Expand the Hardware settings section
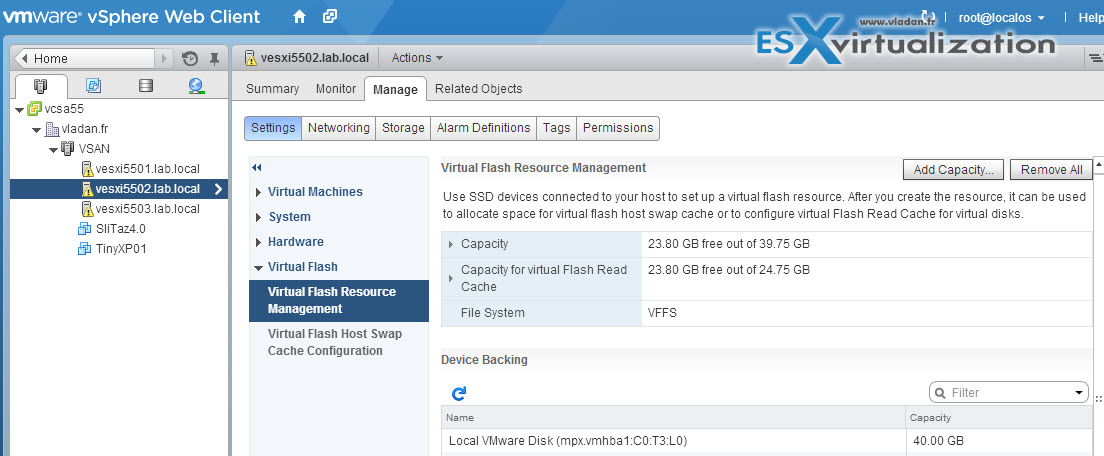This screenshot has width=1104, height=456. [x=259, y=242]
